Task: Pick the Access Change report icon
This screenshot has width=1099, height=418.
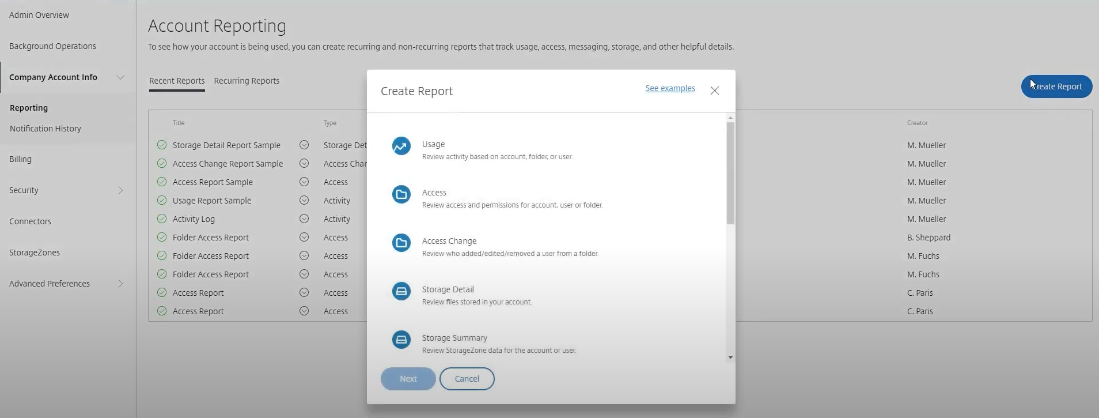Action: (401, 242)
